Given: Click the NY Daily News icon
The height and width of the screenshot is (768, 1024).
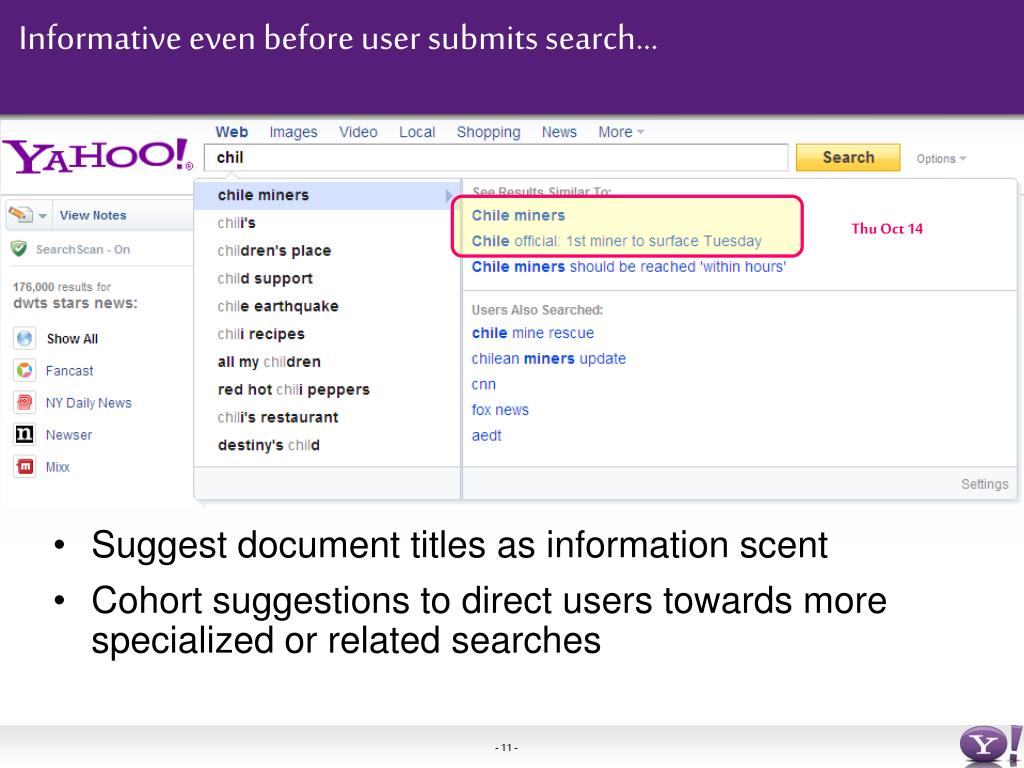Looking at the screenshot, I should tap(24, 402).
